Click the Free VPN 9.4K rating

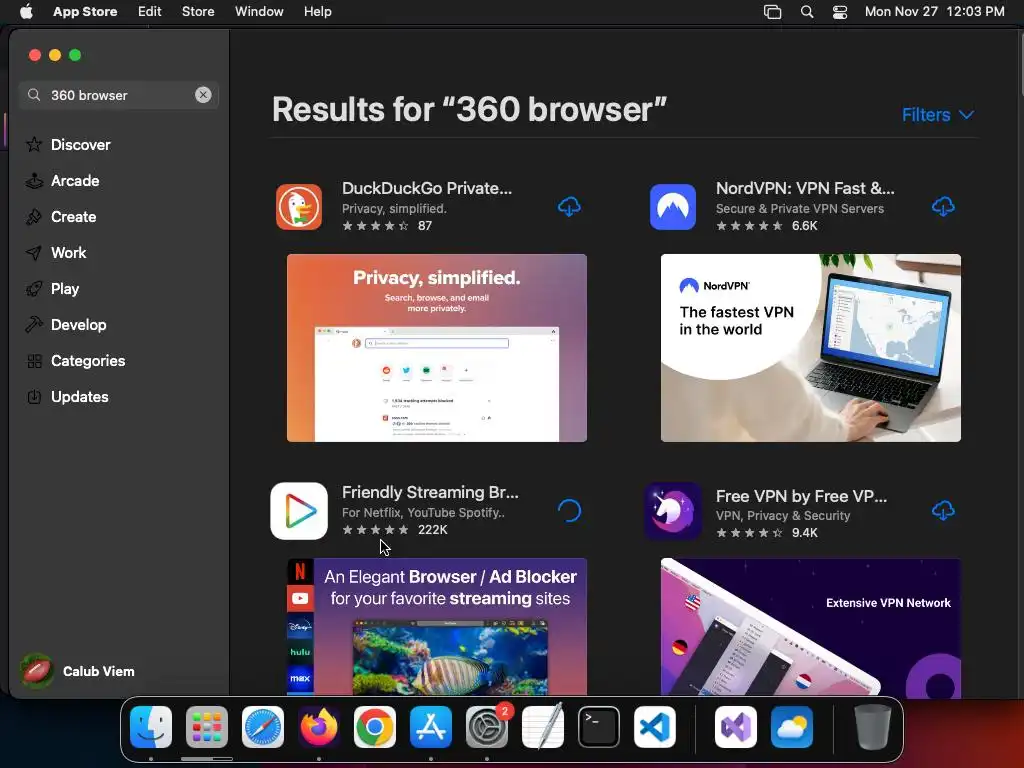pyautogui.click(x=767, y=533)
